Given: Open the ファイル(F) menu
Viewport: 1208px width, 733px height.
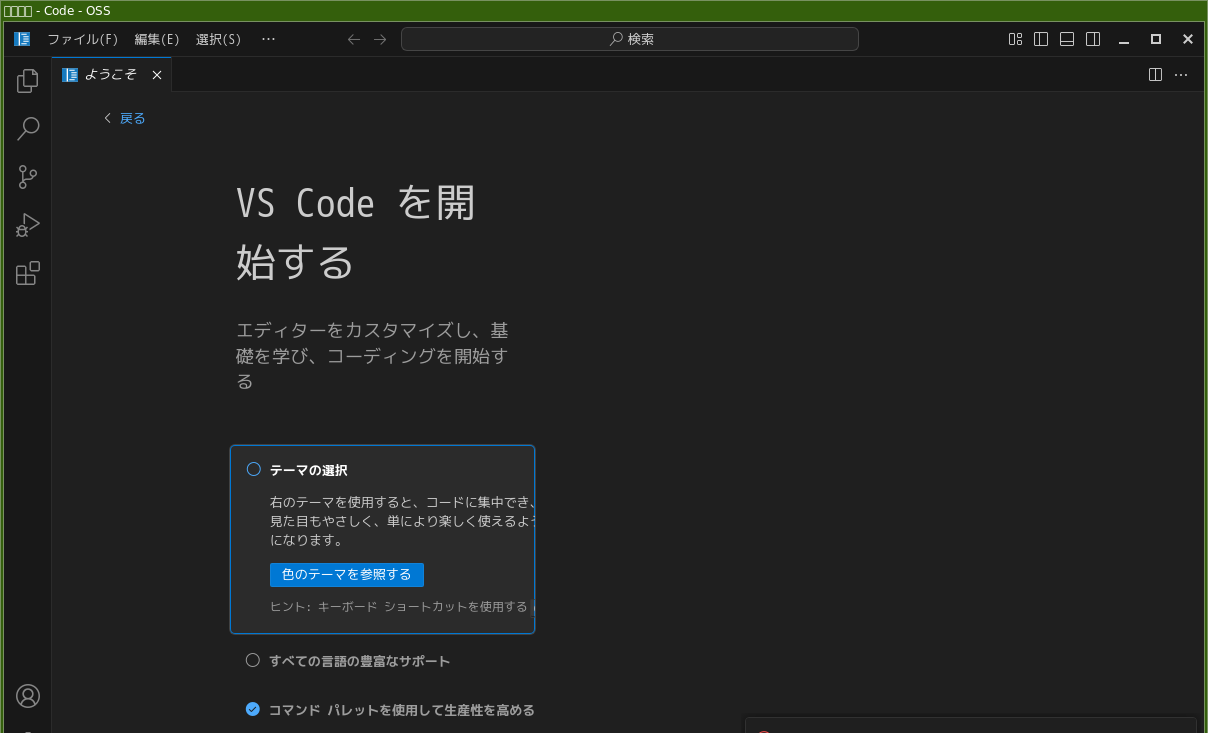Looking at the screenshot, I should click(83, 39).
